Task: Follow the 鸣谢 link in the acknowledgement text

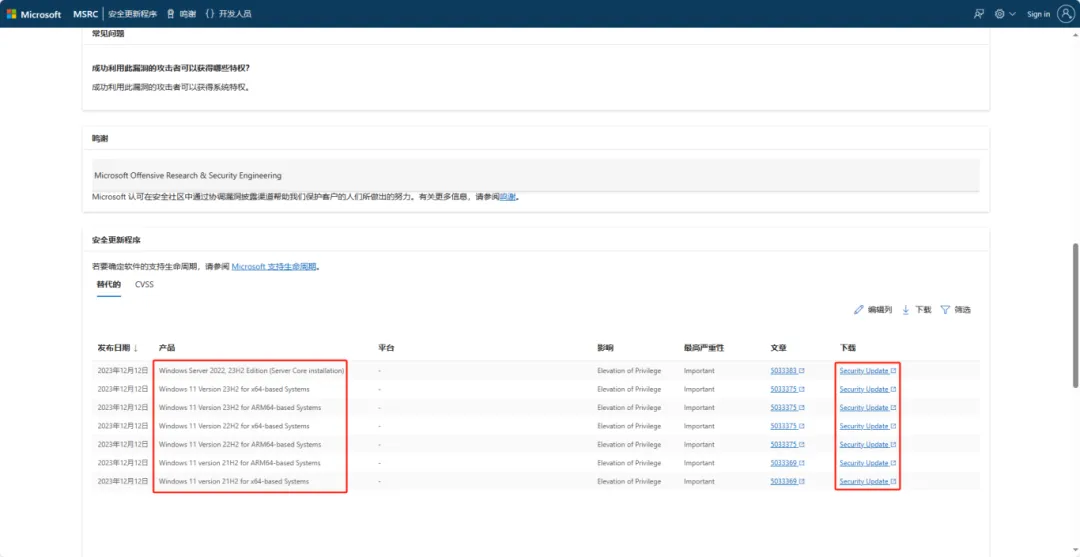Action: 508,196
